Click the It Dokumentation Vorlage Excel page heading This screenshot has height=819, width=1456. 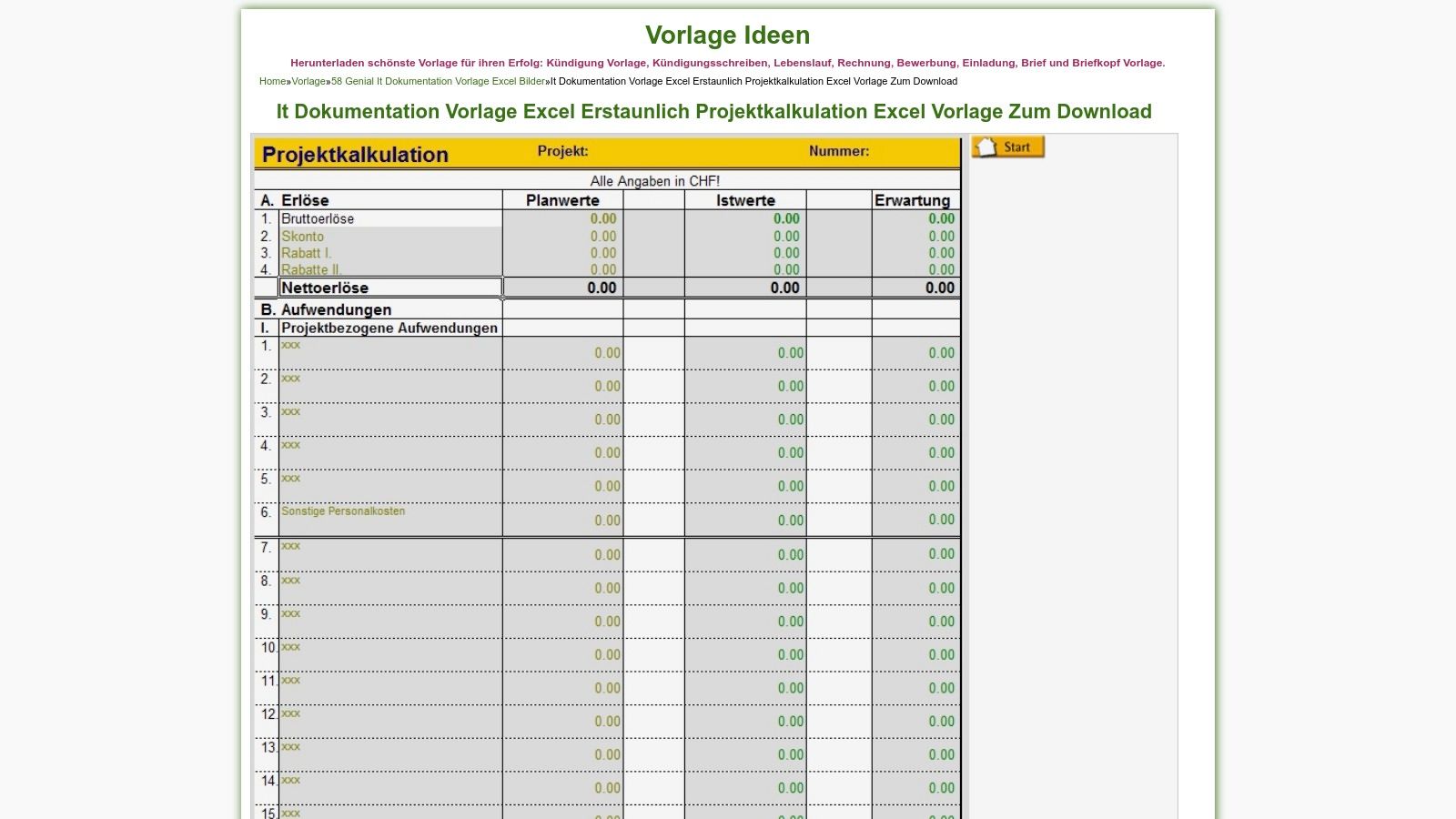[714, 111]
